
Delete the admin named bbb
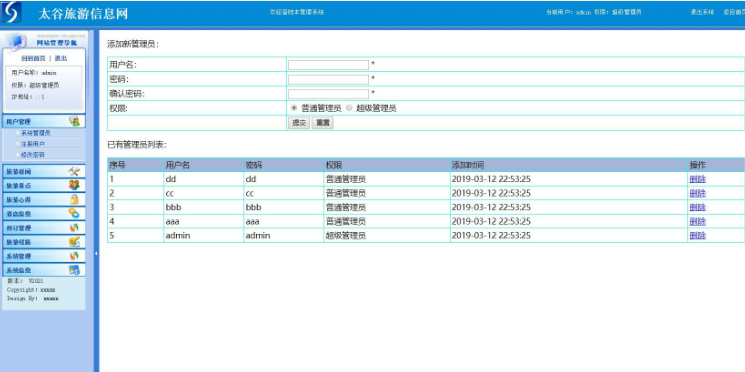click(697, 208)
